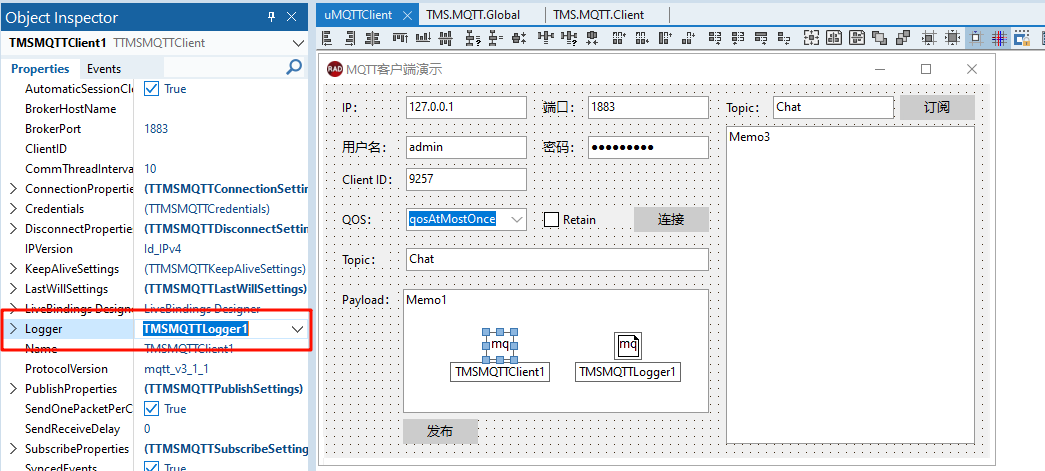Tick the Retain checkbox on the form
Screen dimensions: 1045x471
point(551,219)
